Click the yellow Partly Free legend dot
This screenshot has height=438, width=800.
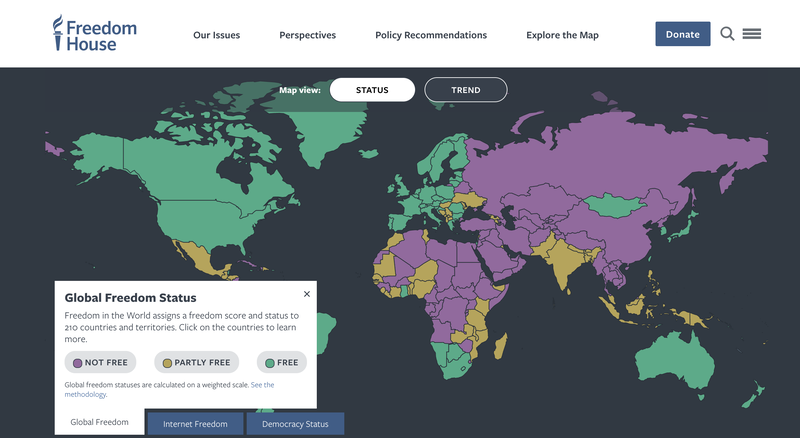(x=167, y=363)
